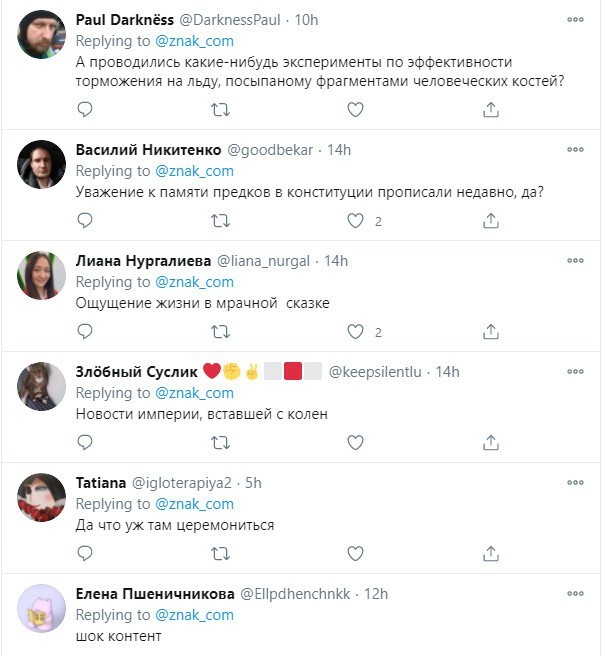611x656 pixels.
Task: Open the @goodbekar handle
Action: [269, 150]
